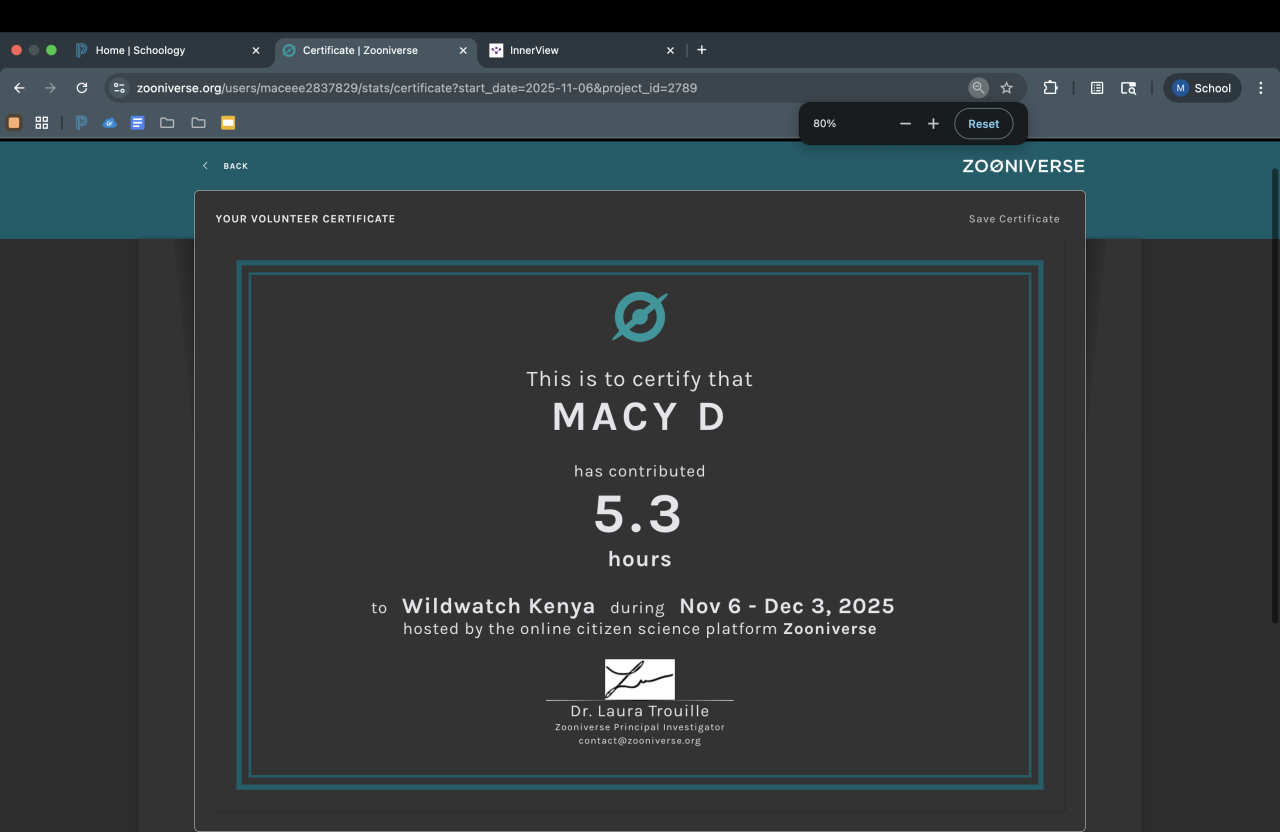
Task: Open the blue document bookmark
Action: click(138, 123)
